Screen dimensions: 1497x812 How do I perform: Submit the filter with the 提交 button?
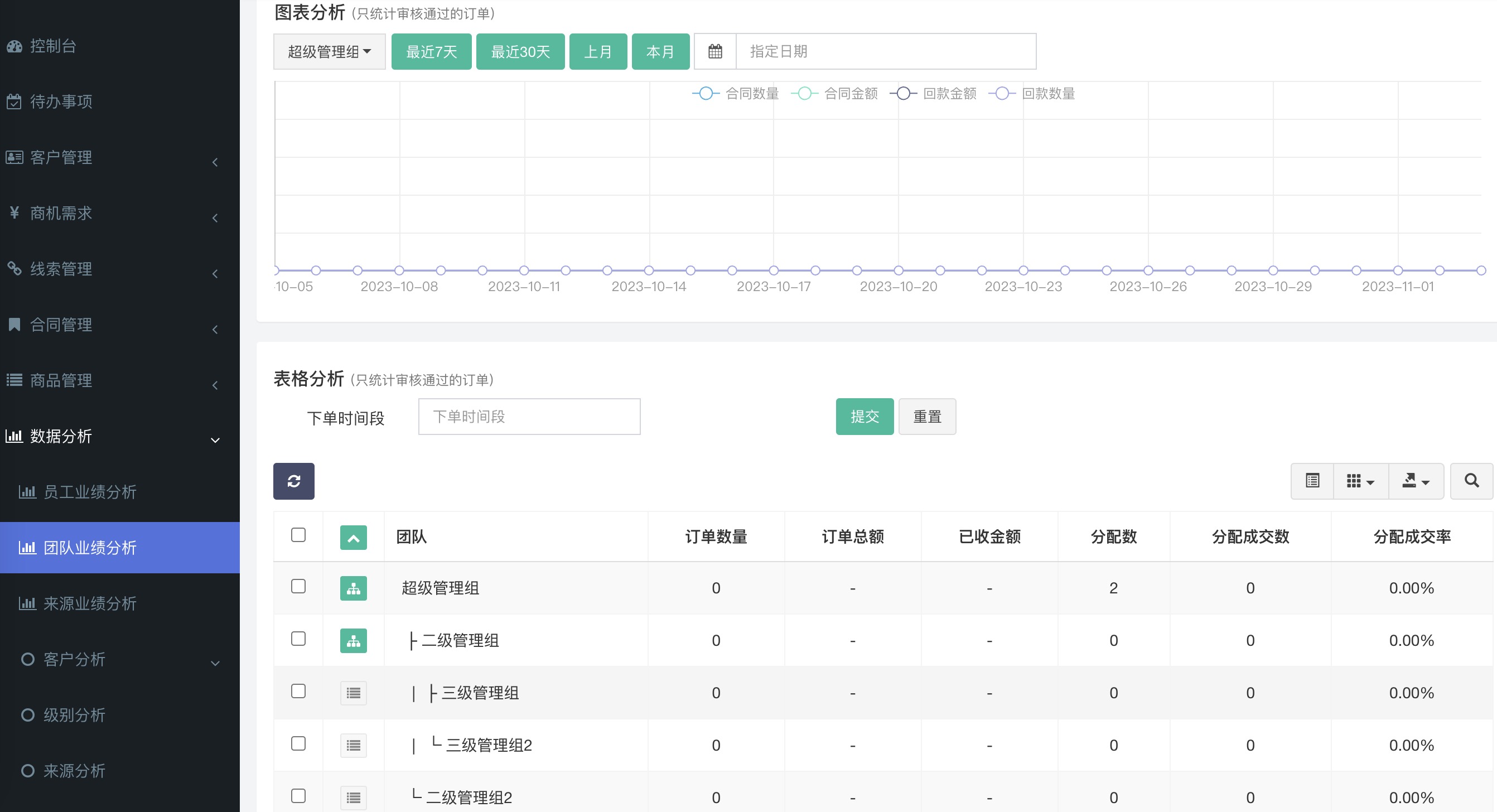(865, 417)
